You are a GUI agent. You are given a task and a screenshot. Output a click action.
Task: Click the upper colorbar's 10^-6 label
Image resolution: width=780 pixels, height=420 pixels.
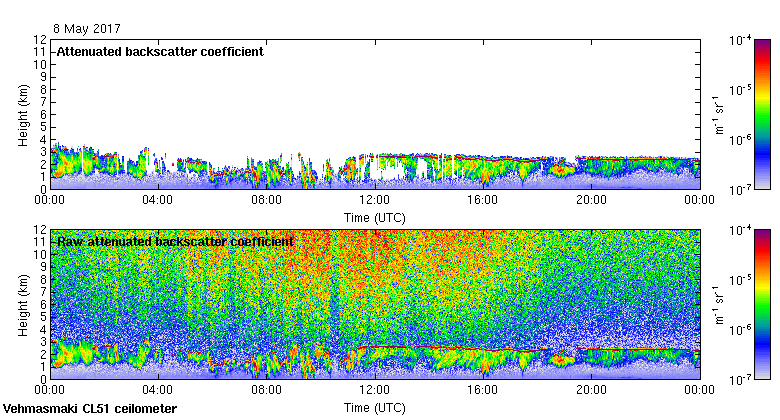pyautogui.click(x=740, y=140)
